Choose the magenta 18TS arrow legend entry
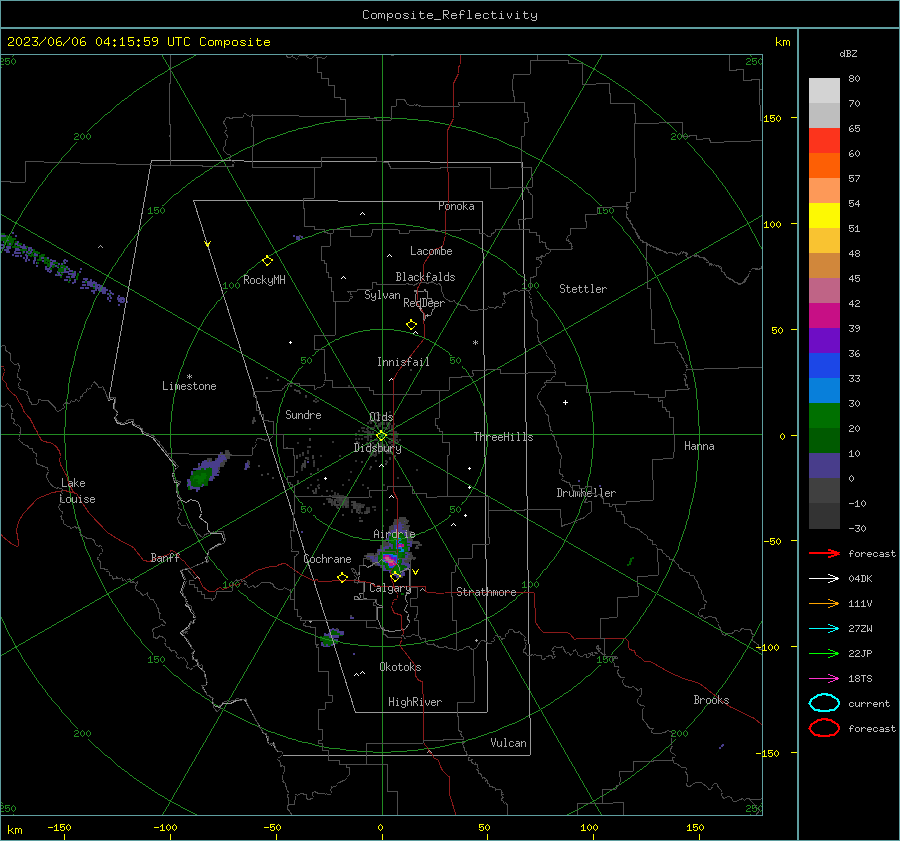 824,679
